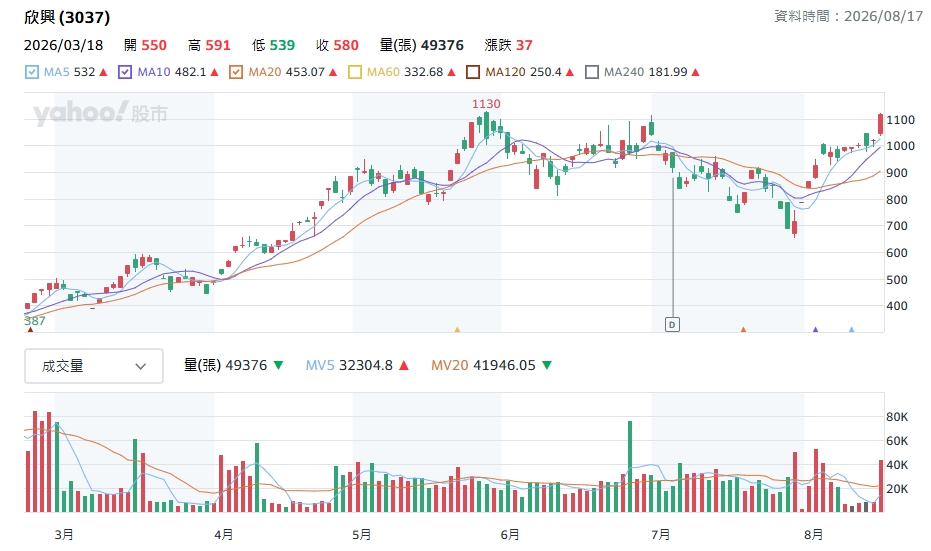Click the 7月 axis label
This screenshot has height=551, width=931.
click(661, 535)
